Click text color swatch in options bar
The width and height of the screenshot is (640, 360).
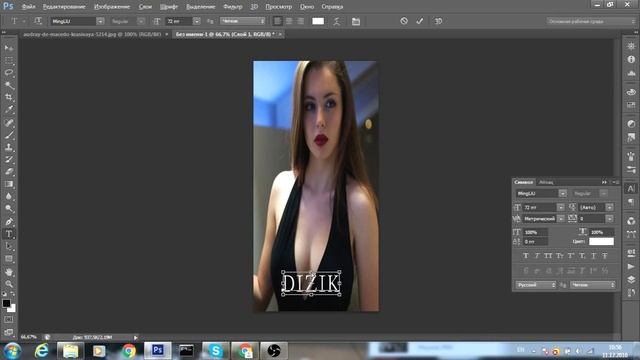coord(318,21)
